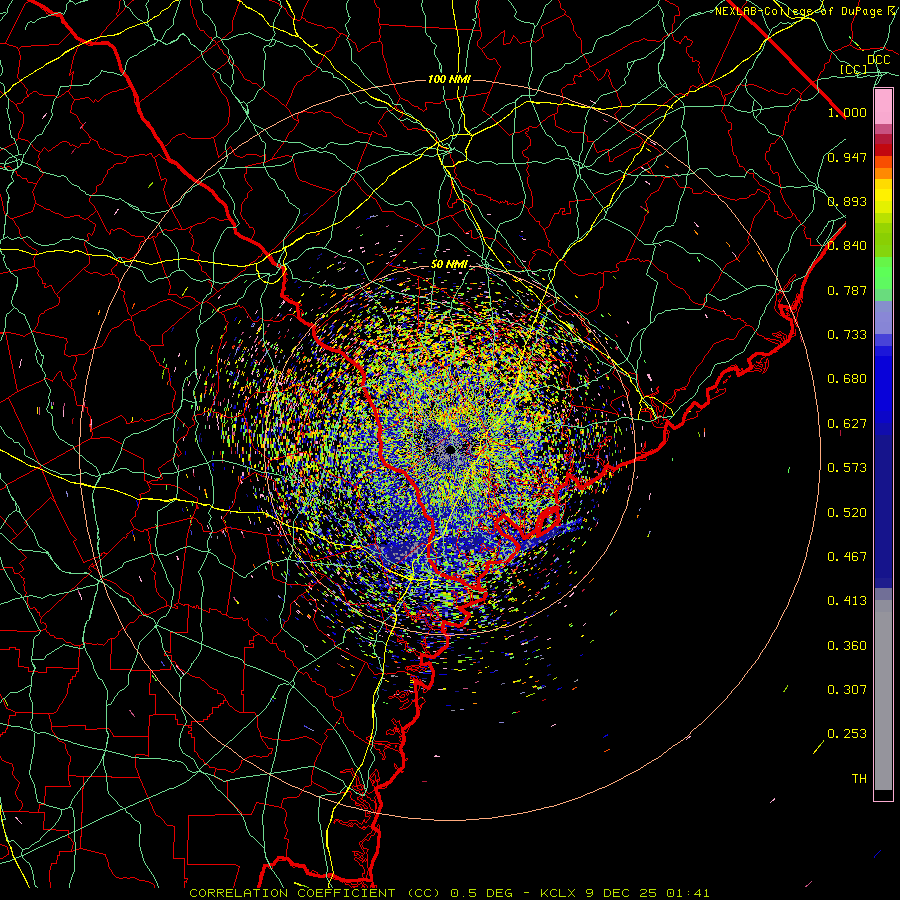
Task: Click the 100 NMI range ring label
Action: pyautogui.click(x=449, y=79)
